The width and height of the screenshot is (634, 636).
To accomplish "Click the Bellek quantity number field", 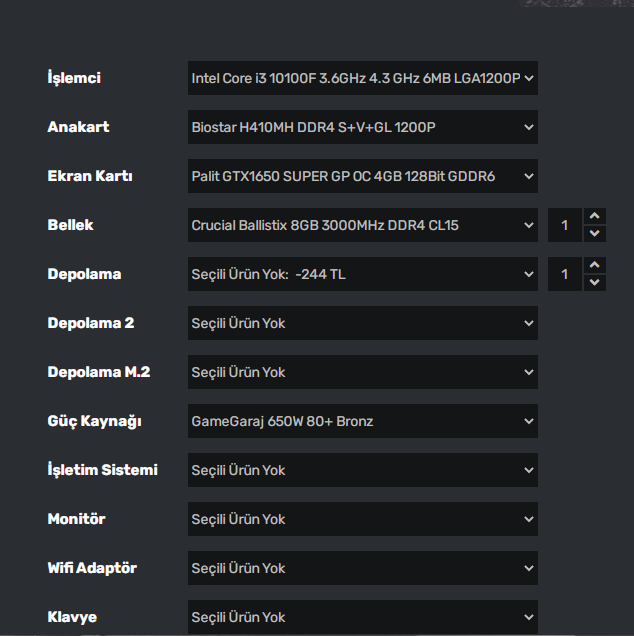I will 565,225.
